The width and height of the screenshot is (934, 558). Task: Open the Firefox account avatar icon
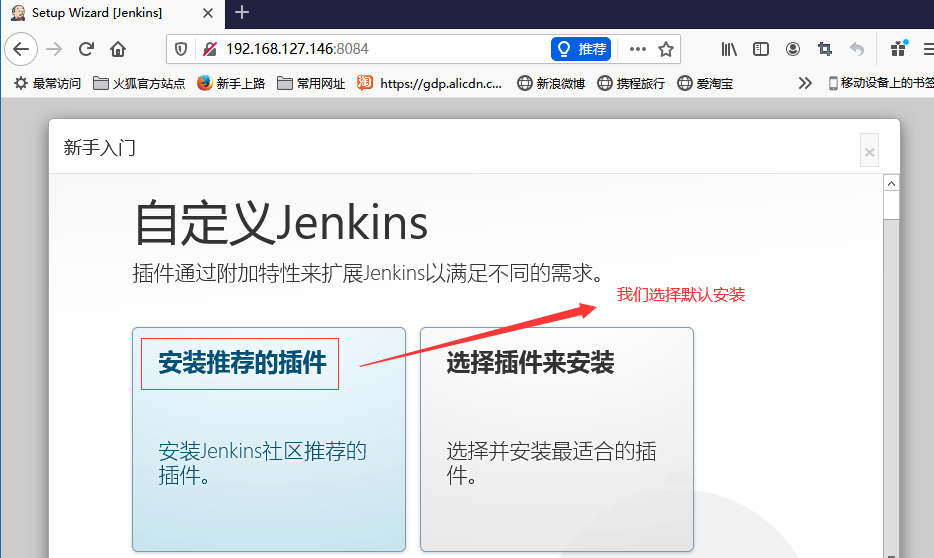point(793,49)
